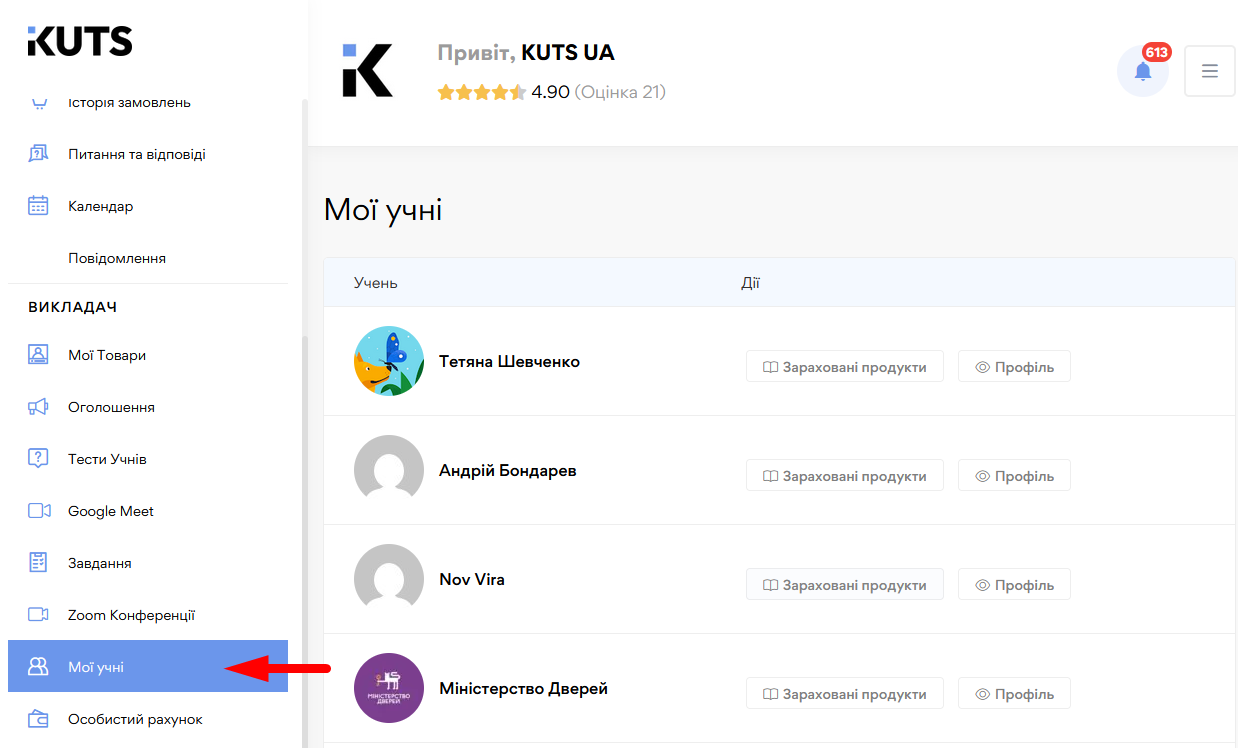This screenshot has height=748, width=1238.
Task: Click the Оголошення megaphone icon
Action: coord(38,407)
